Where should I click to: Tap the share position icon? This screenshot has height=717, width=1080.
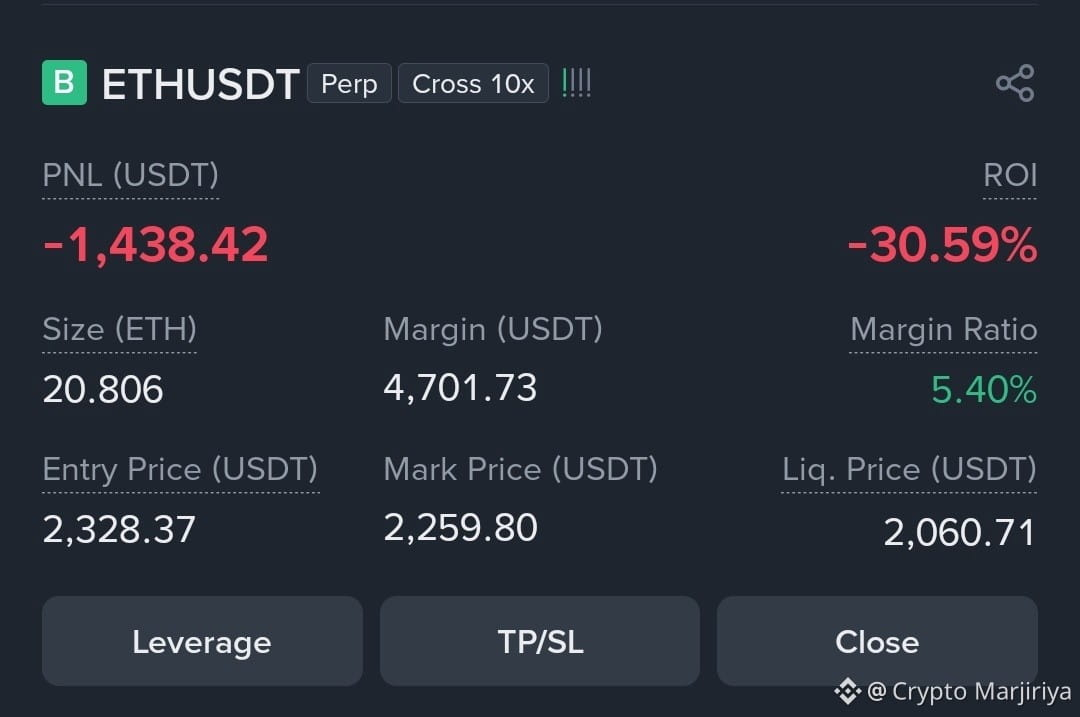[x=1015, y=83]
